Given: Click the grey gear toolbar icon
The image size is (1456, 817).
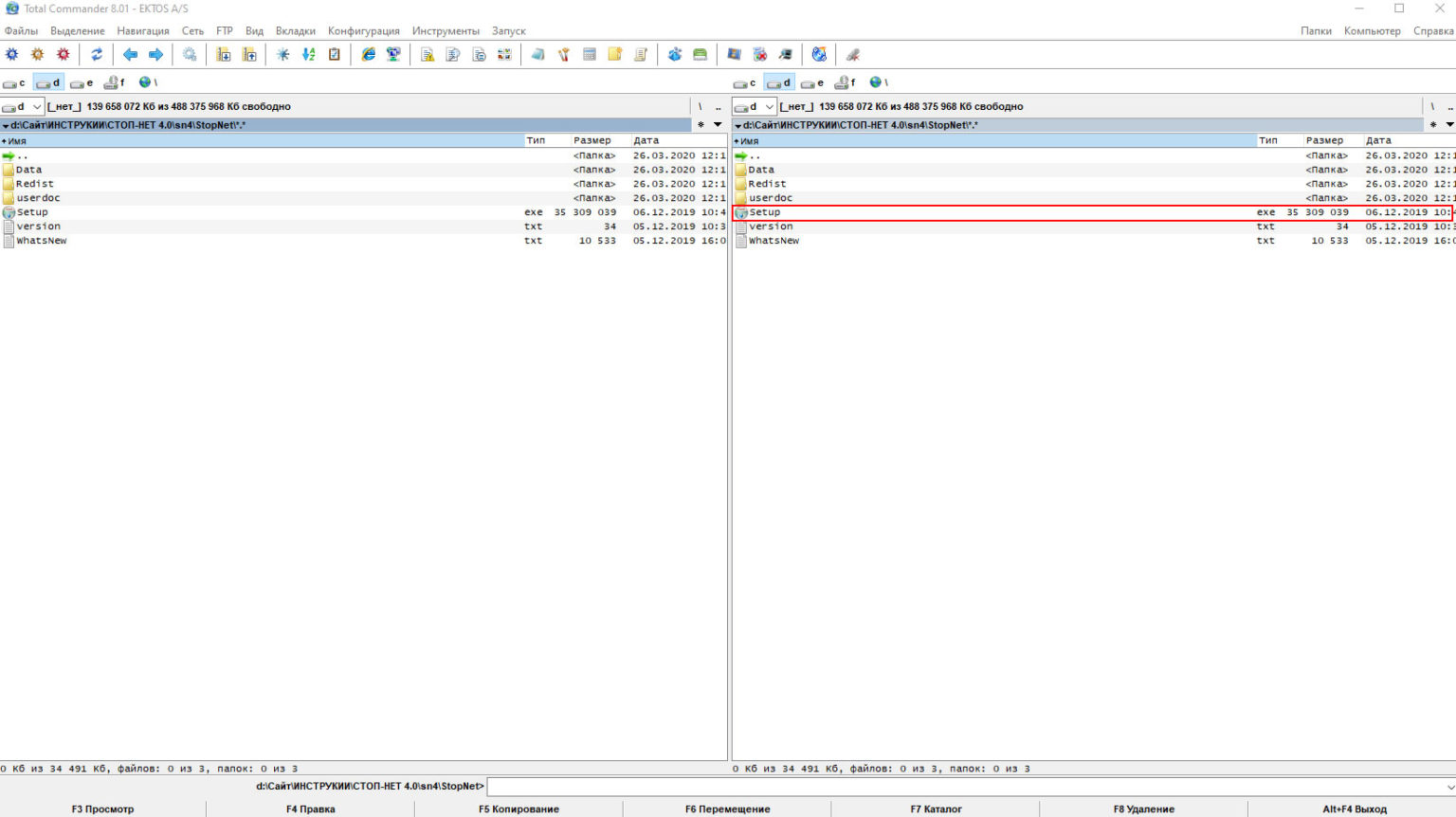Looking at the screenshot, I should (190, 55).
